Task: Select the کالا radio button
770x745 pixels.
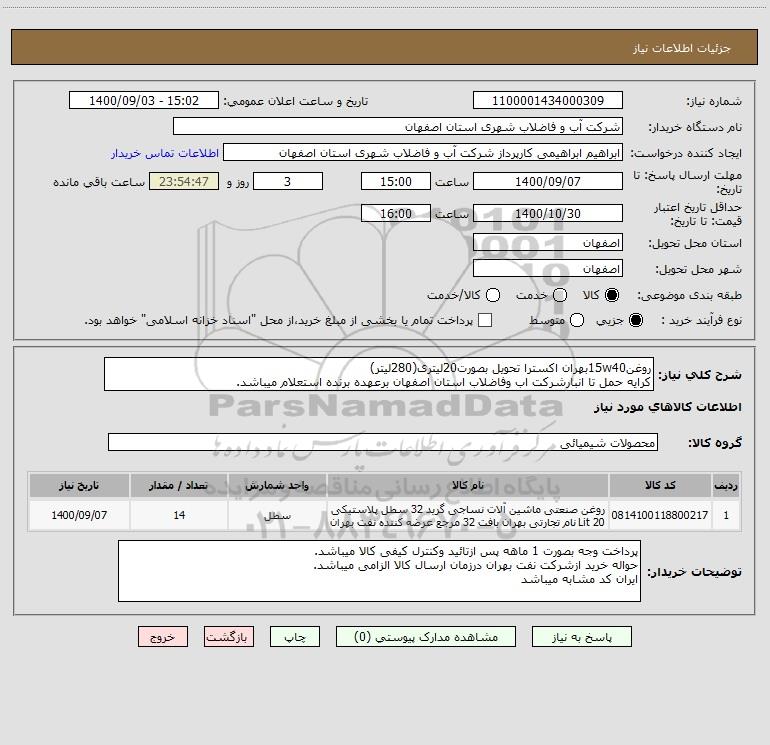Action: click(x=612, y=295)
